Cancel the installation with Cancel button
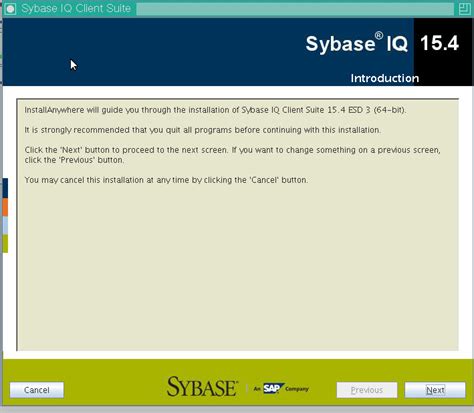 [37, 390]
